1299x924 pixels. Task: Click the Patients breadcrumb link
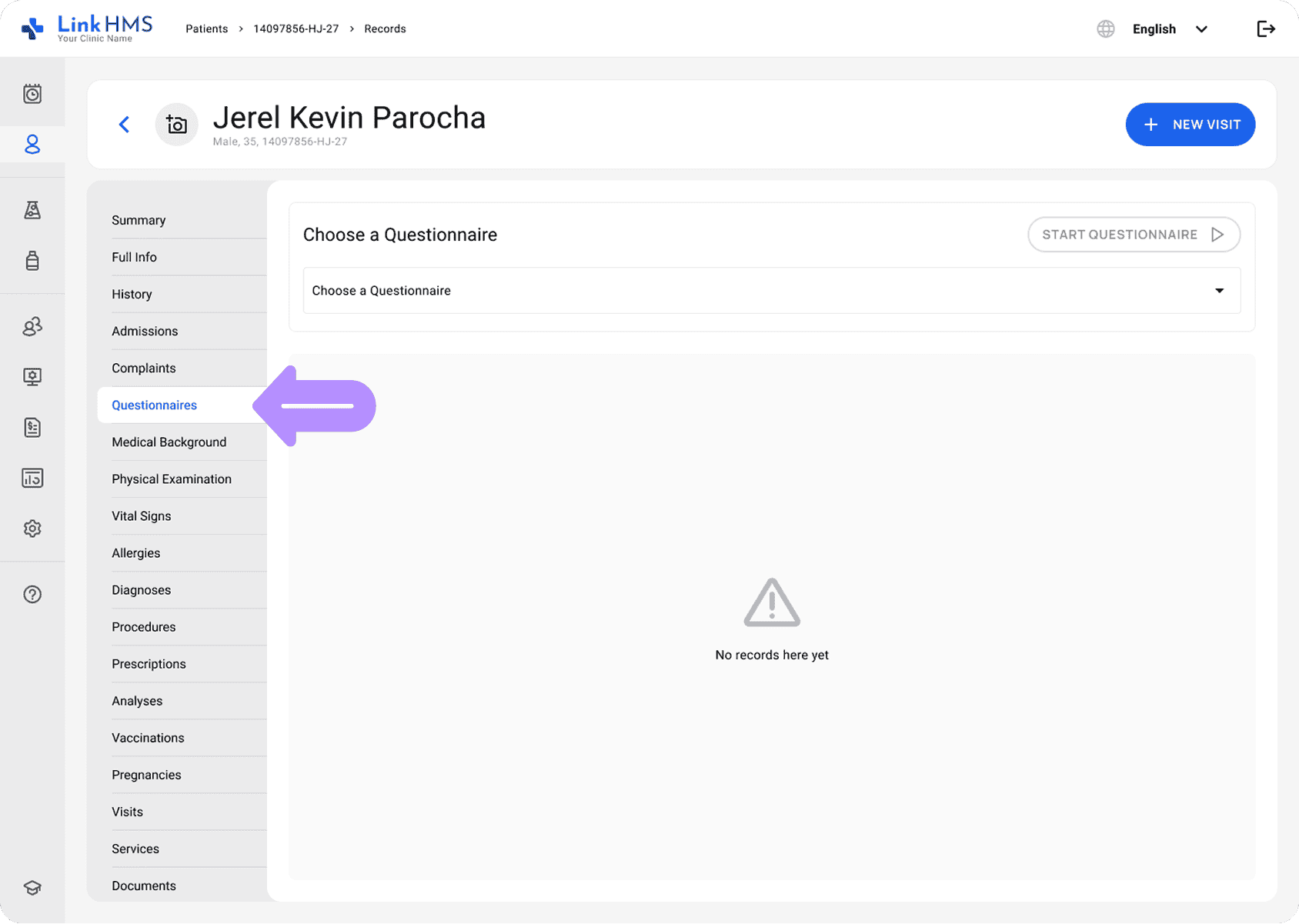(x=206, y=29)
